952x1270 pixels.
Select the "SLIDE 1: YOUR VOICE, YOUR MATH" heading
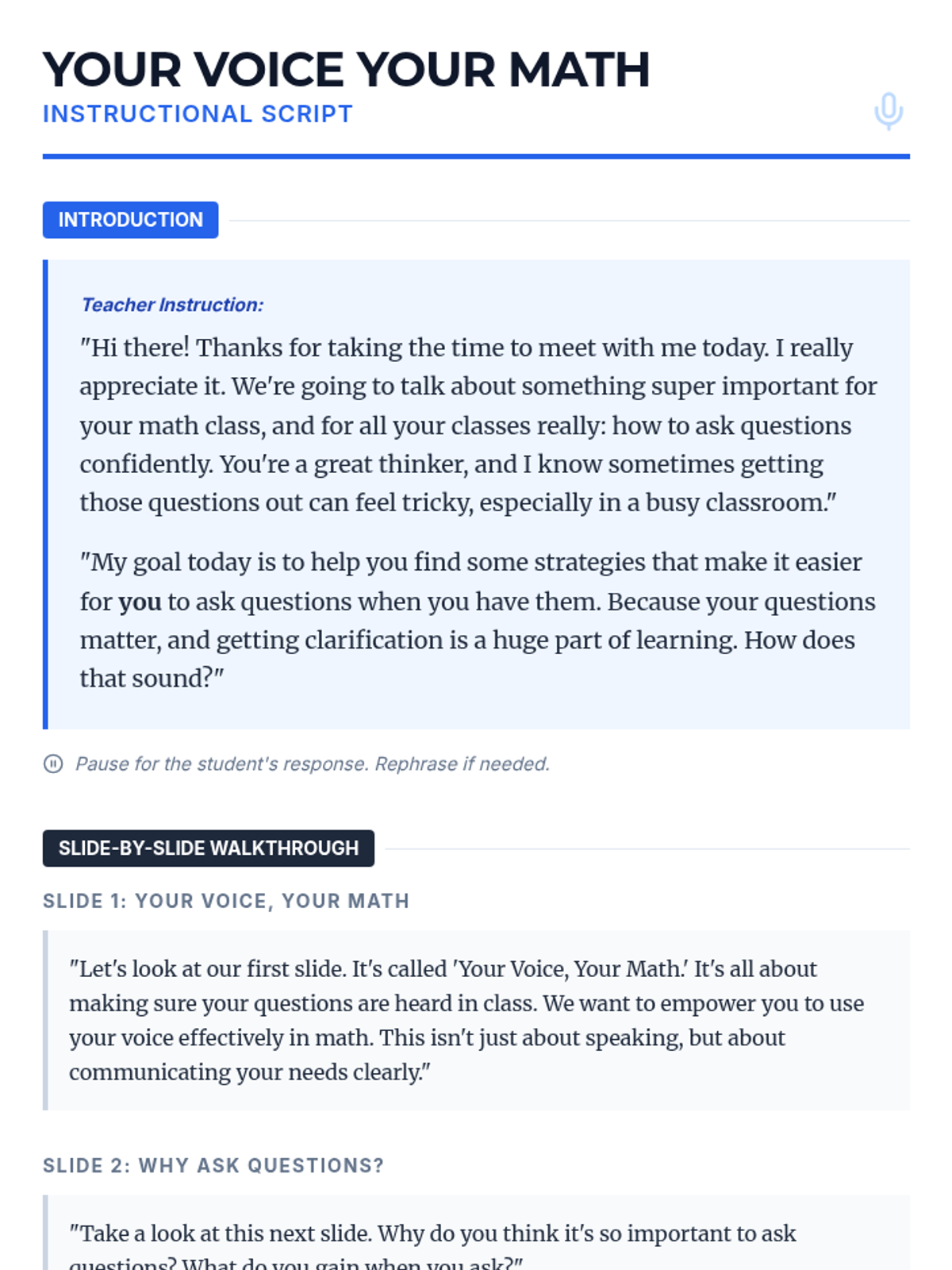tap(226, 901)
